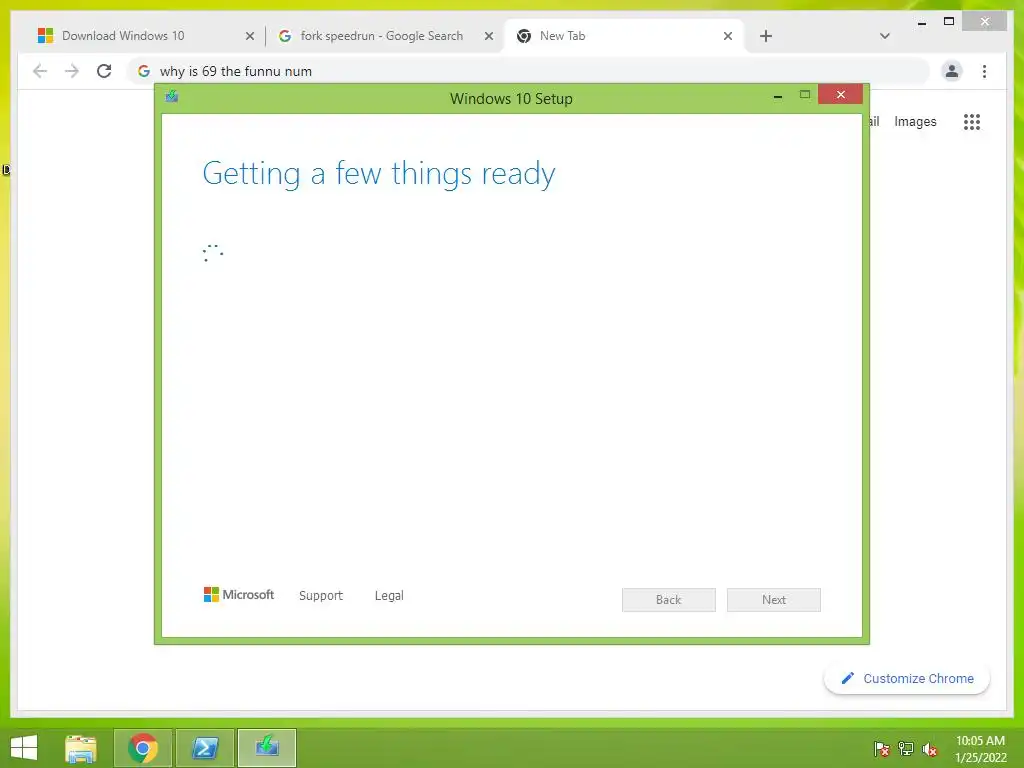The width and height of the screenshot is (1024, 768).
Task: Switch to the fork speedrun Google Search tab
Action: pyautogui.click(x=382, y=36)
